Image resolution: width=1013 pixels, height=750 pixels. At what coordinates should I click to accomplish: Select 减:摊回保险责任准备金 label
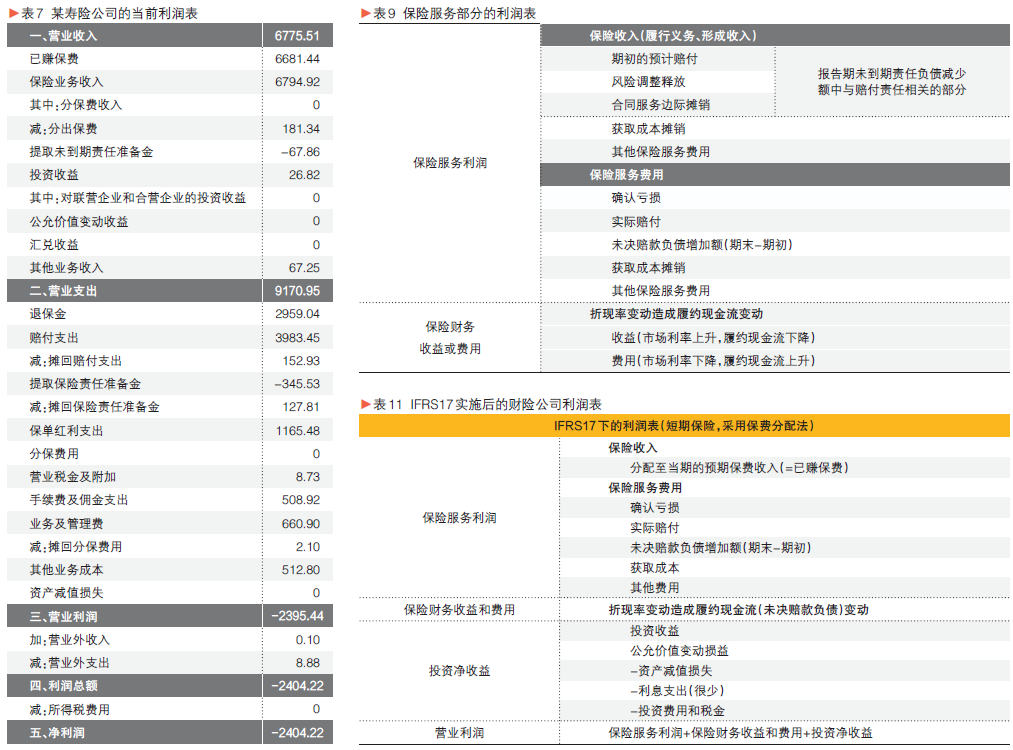click(94, 407)
